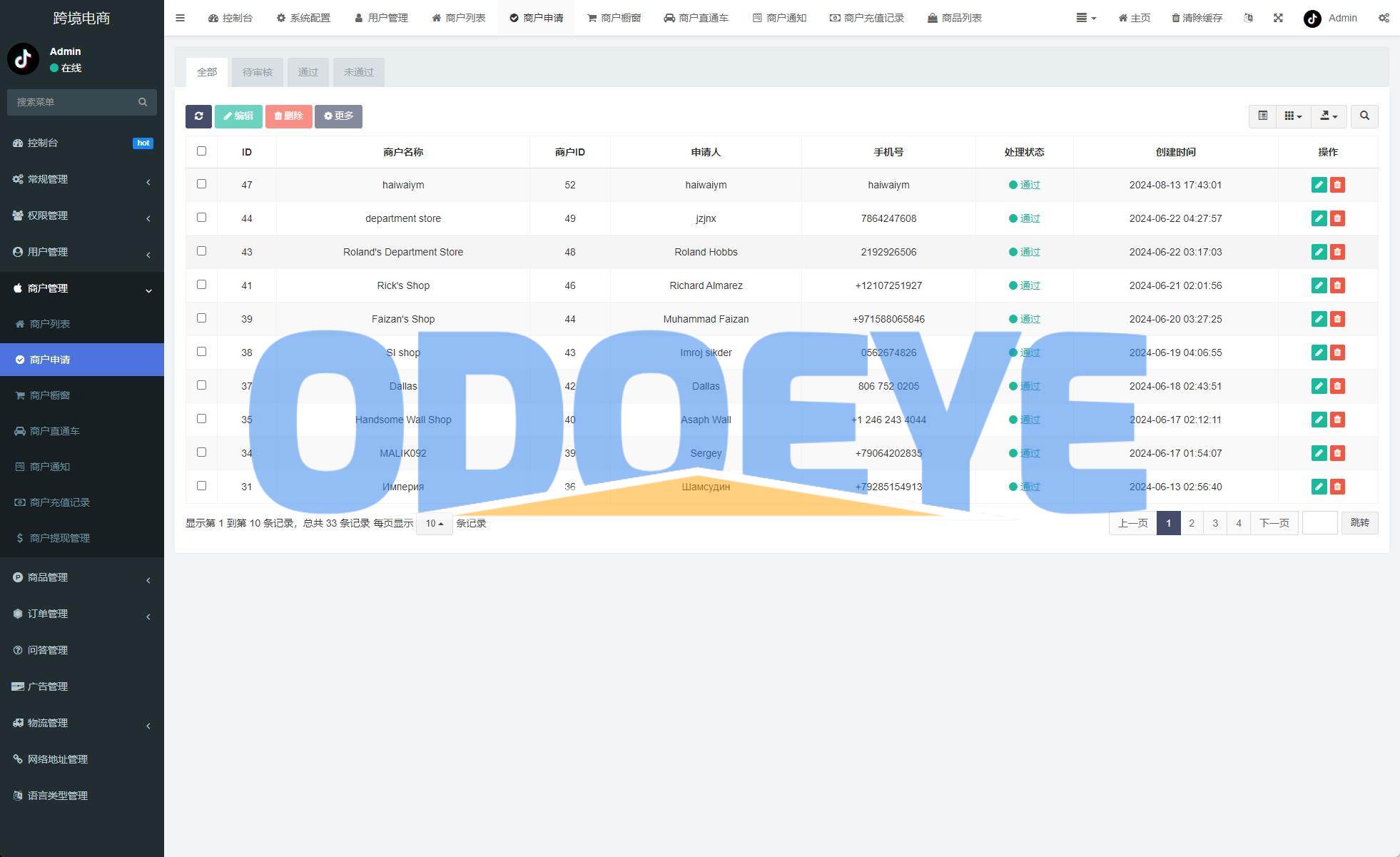Click the 下一页 pagination button
Viewport: 1400px width, 857px height.
1274,523
